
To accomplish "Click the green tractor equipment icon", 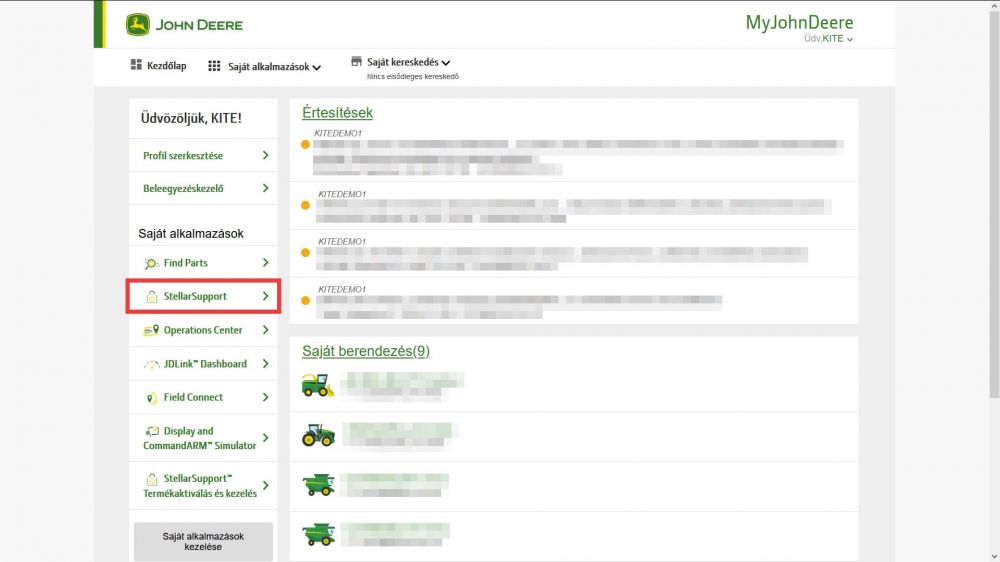I will (318, 435).
